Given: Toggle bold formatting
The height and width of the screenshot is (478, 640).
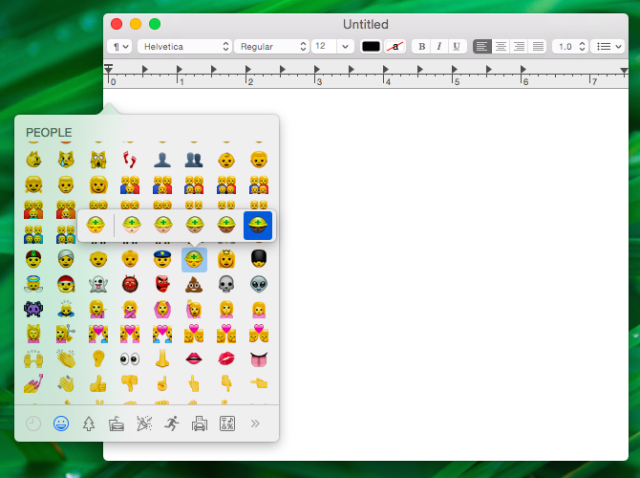Looking at the screenshot, I should pos(422,47).
